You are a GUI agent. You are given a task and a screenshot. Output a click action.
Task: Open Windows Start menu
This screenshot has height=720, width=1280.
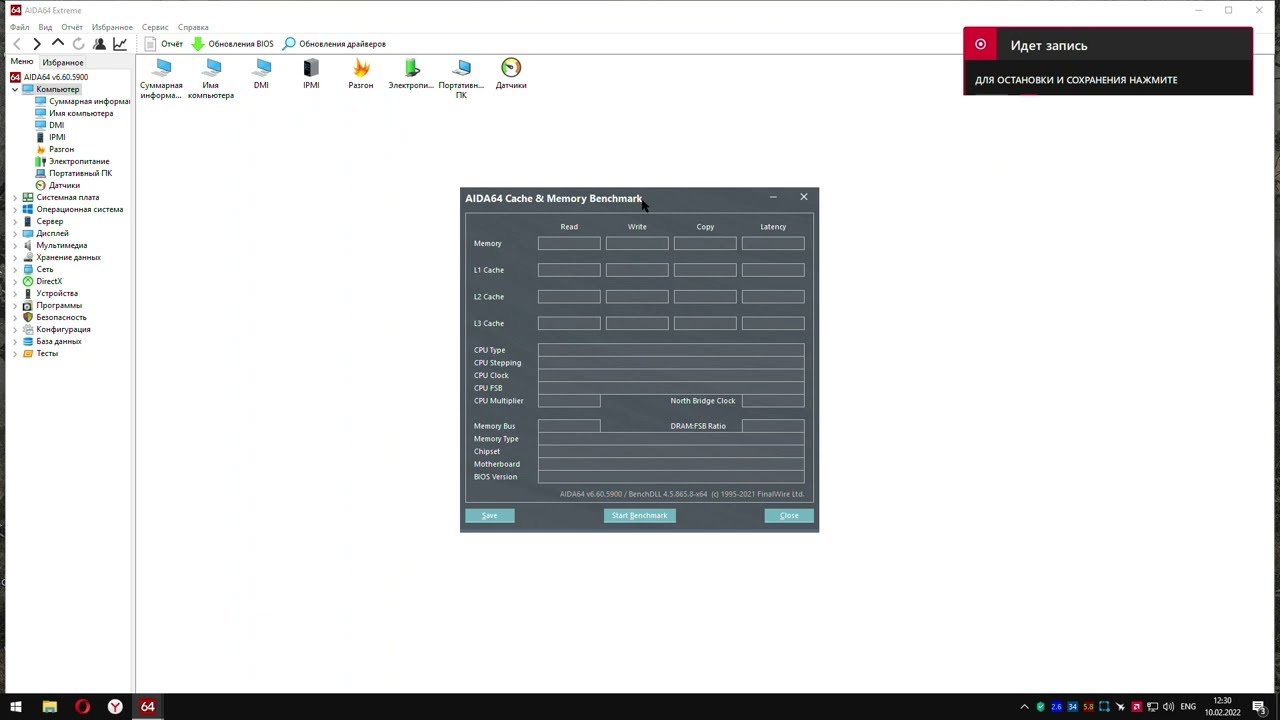pyautogui.click(x=16, y=707)
